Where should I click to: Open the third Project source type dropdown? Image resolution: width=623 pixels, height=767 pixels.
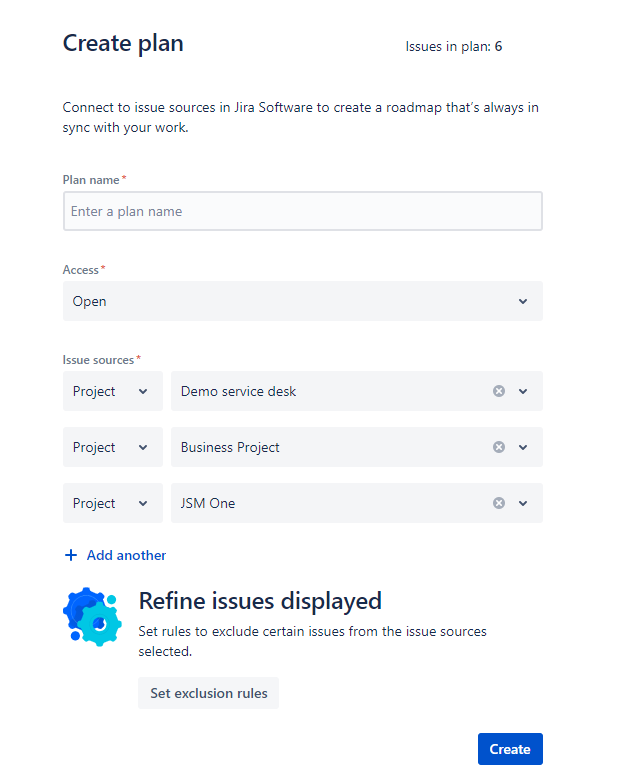click(x=113, y=503)
